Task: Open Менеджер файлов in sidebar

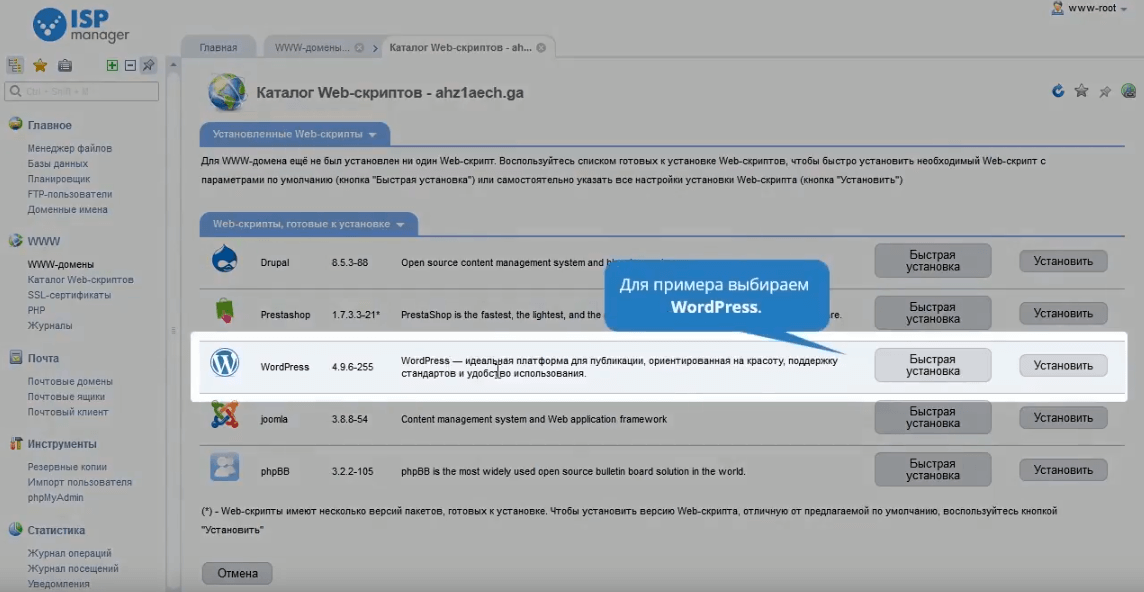Action: coord(70,148)
